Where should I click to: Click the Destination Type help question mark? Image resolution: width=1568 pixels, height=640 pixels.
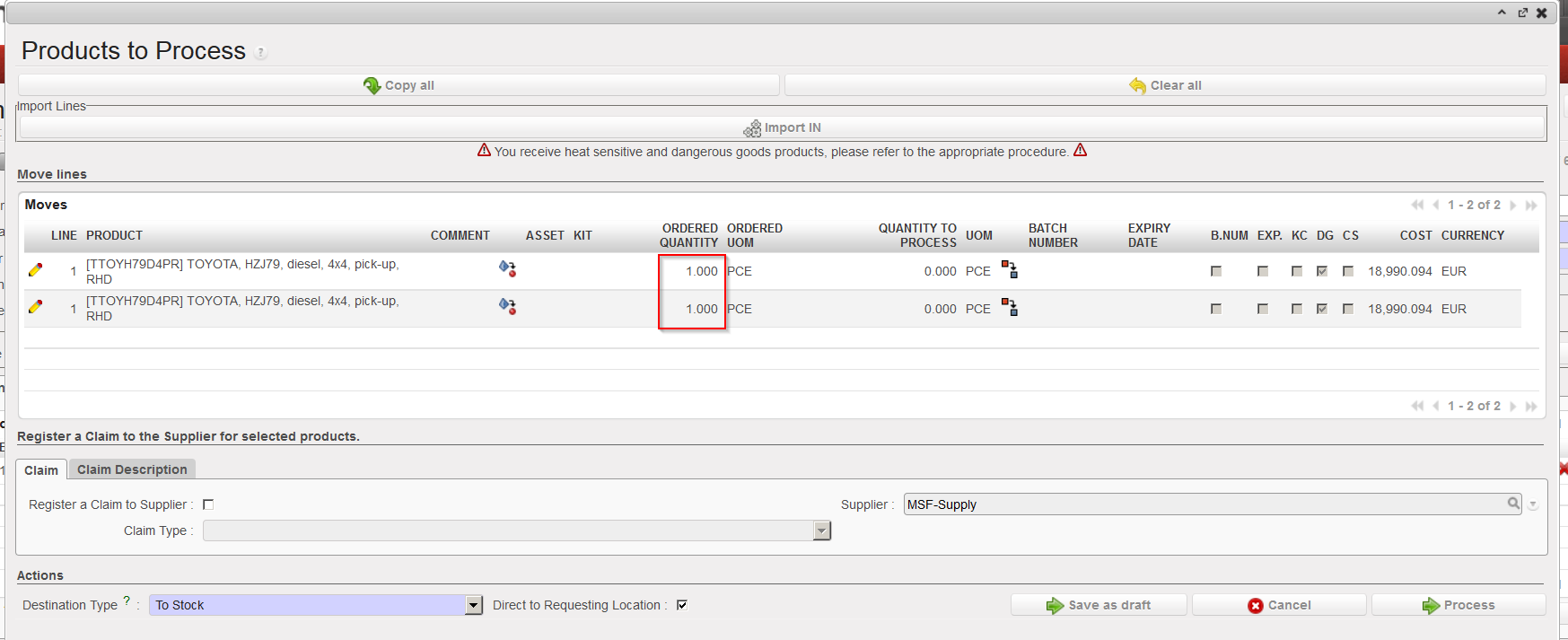(x=127, y=601)
